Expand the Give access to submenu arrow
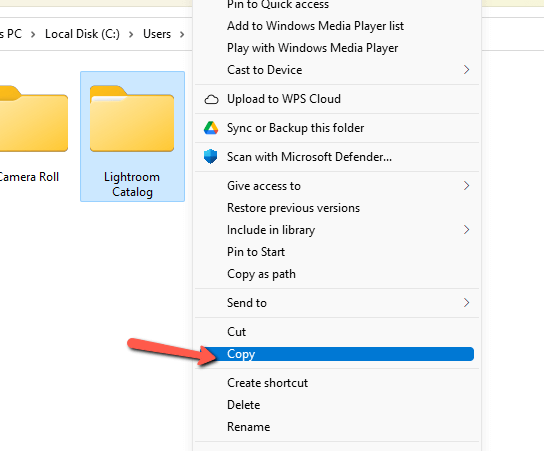This screenshot has height=451, width=544. click(x=466, y=186)
